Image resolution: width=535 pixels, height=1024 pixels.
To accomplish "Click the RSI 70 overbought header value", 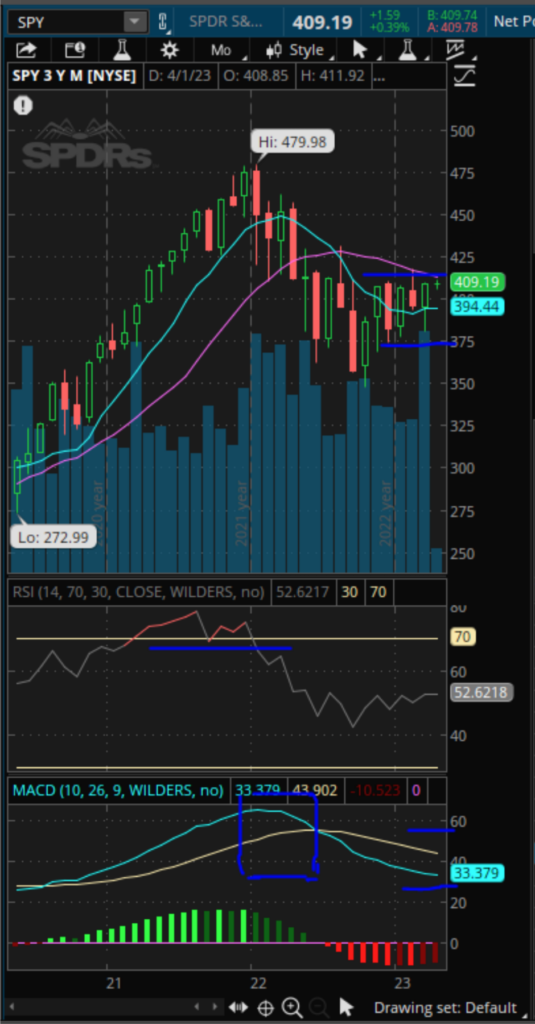I will (378, 592).
